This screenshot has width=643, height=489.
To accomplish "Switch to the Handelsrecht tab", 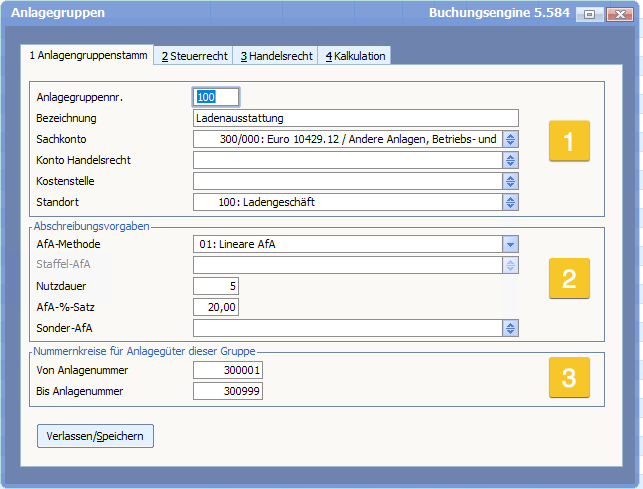I will 276,56.
